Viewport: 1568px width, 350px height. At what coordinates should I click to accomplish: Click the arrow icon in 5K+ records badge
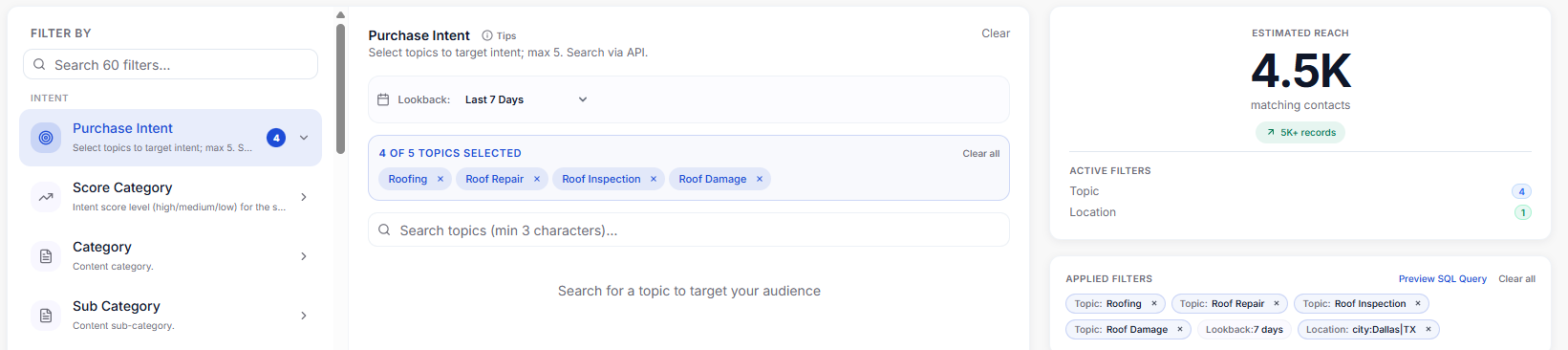(1270, 133)
